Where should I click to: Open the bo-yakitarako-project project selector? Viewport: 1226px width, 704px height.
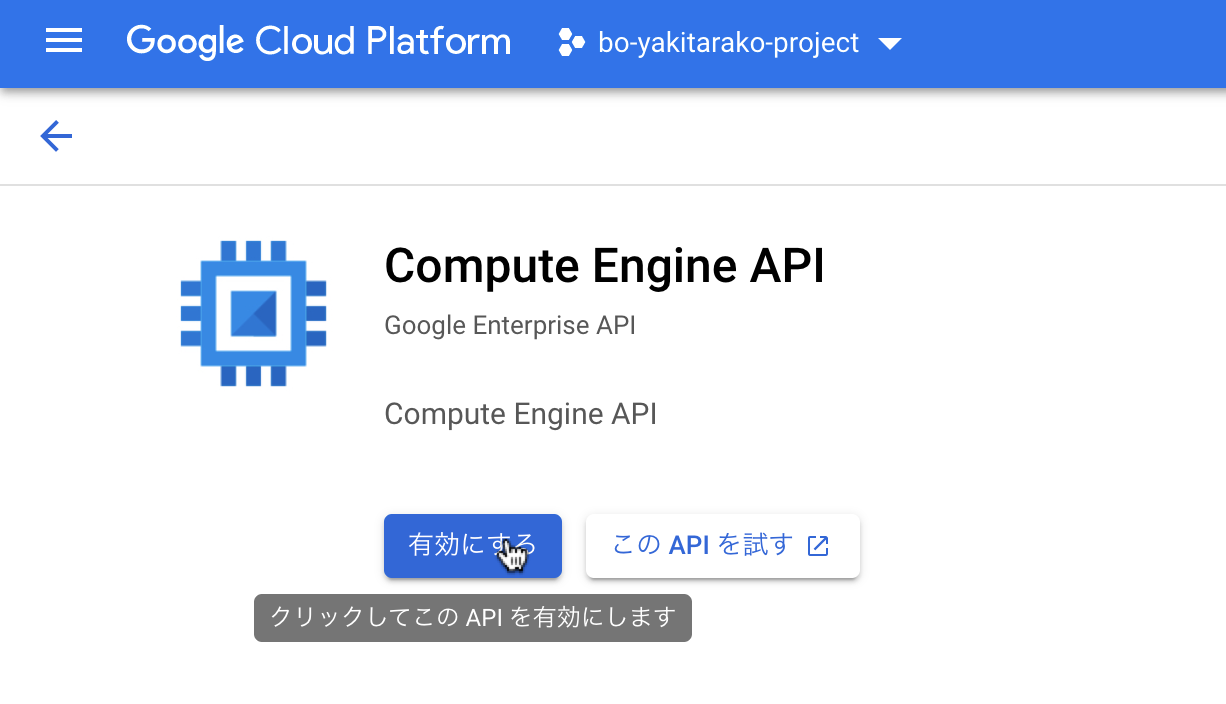(x=729, y=43)
